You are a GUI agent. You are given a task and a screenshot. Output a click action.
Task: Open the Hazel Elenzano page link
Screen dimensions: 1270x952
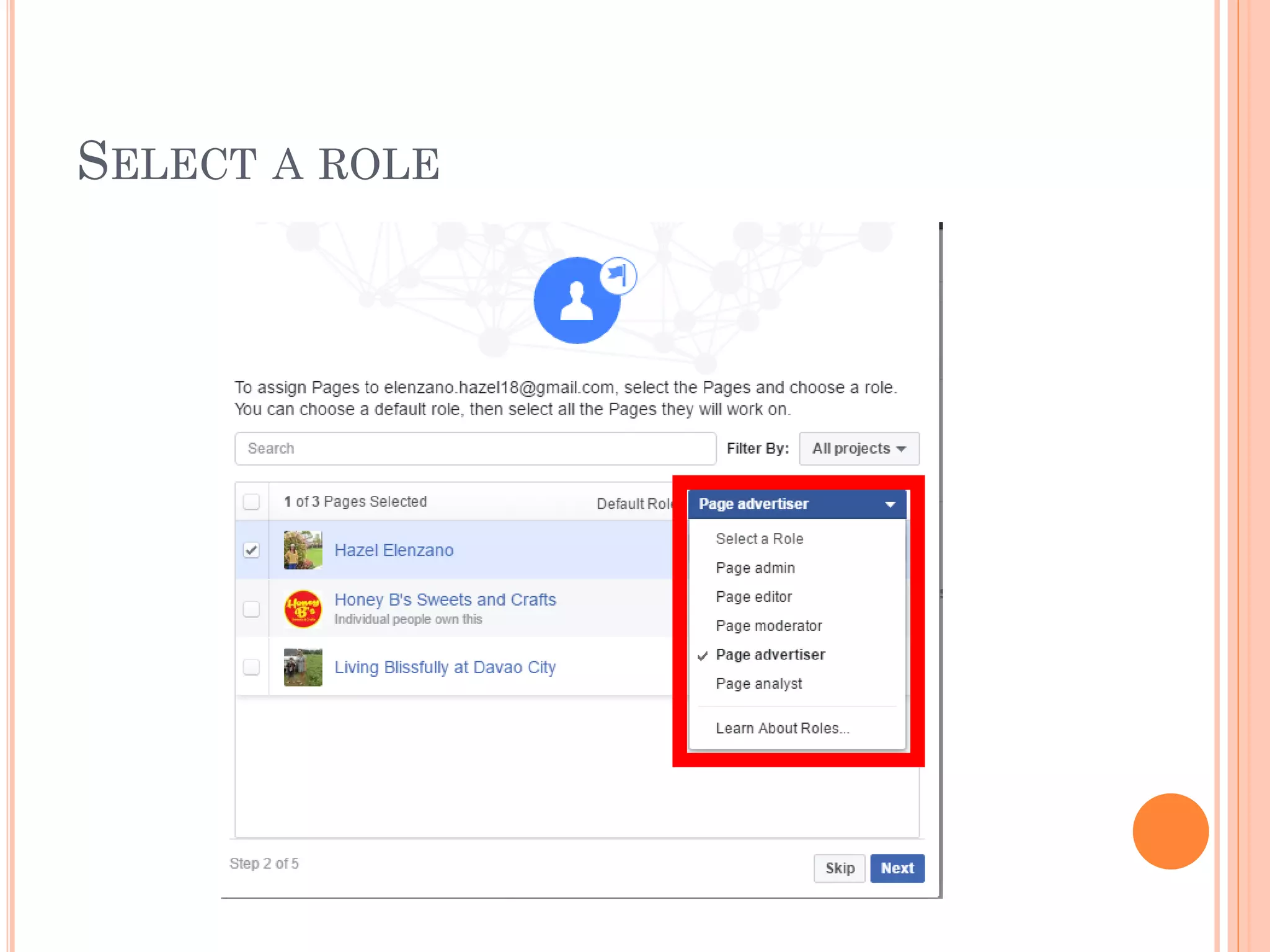394,550
